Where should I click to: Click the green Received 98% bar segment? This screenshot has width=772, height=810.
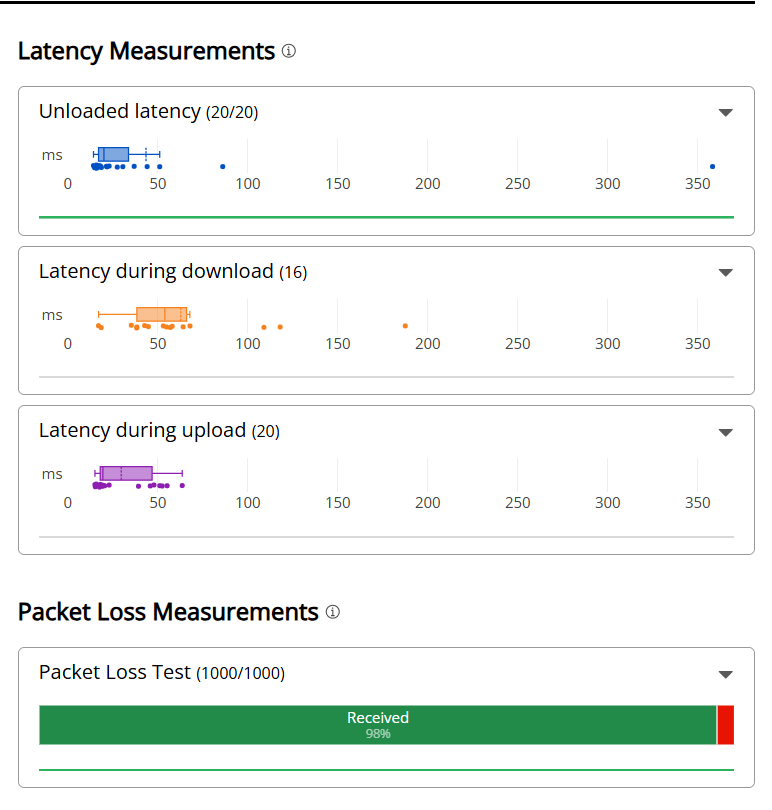377,725
